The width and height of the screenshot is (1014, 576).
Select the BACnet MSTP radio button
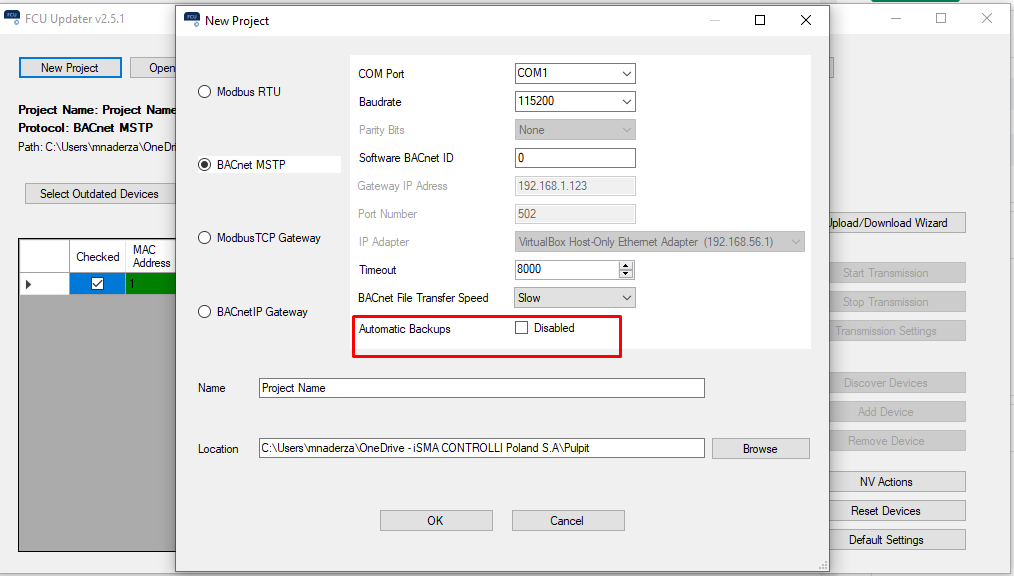[205, 165]
